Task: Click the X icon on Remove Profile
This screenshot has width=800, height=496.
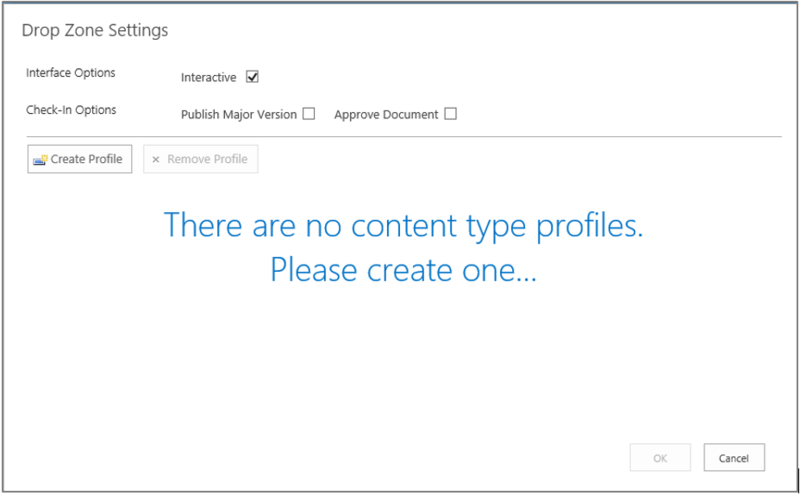Action: click(x=156, y=159)
